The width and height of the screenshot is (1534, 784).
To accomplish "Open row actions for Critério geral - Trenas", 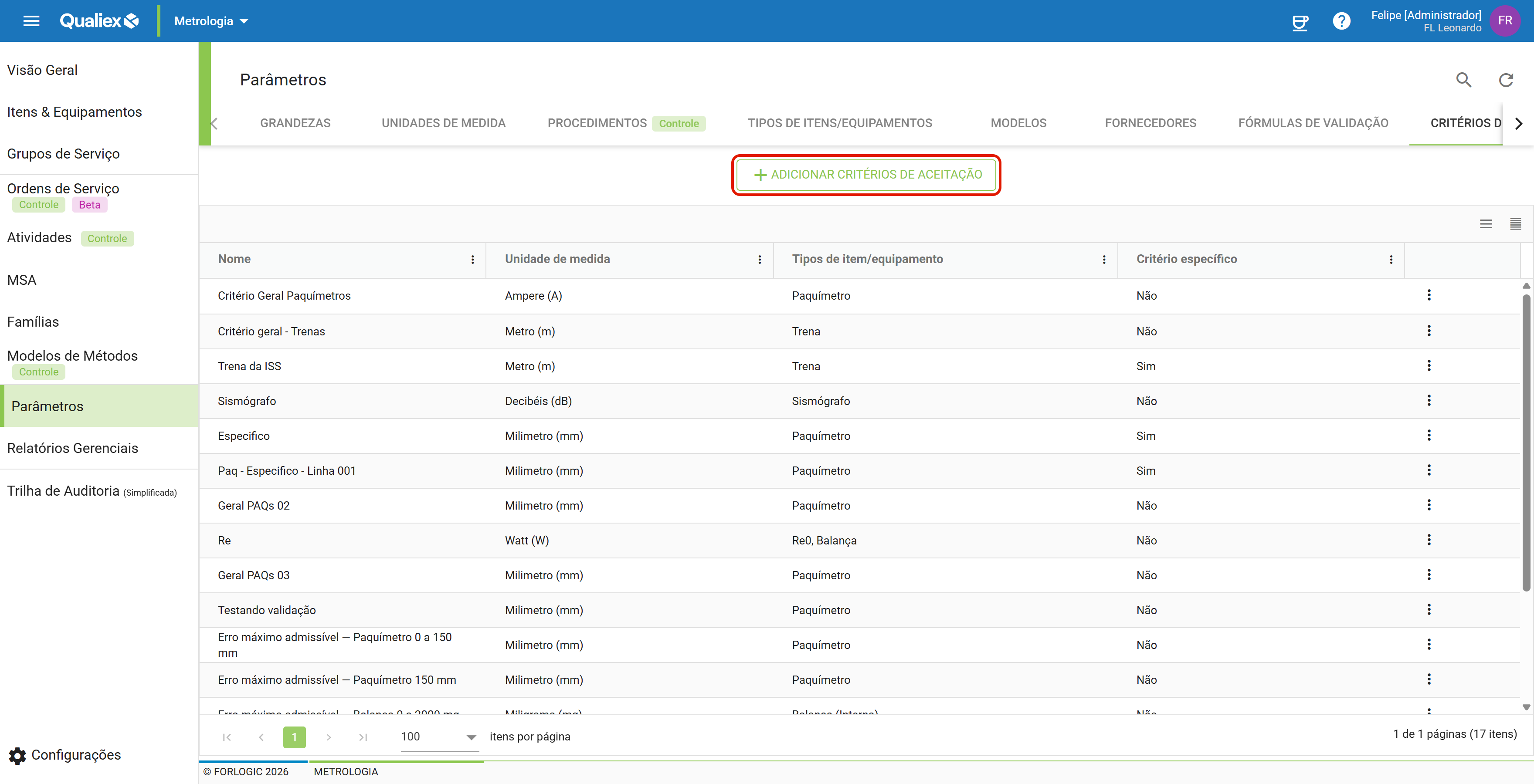I will tap(1429, 331).
